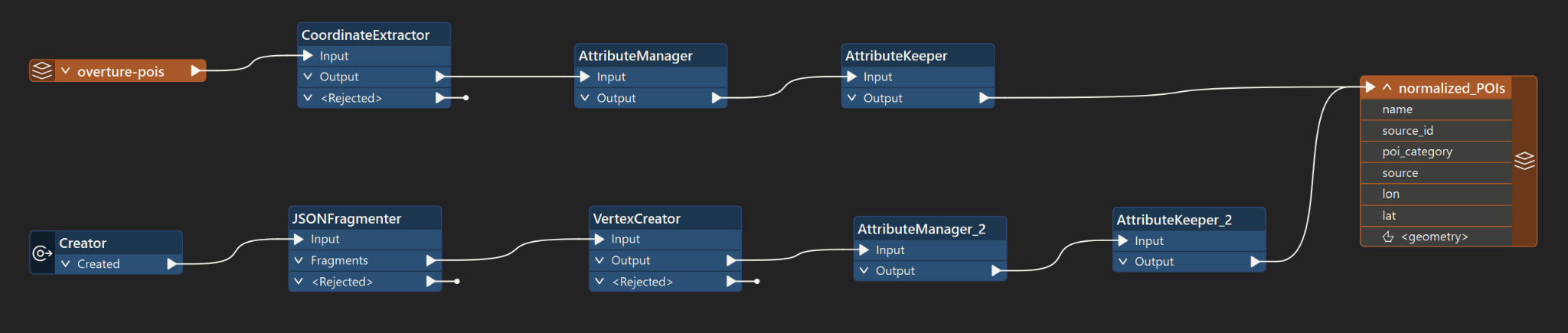Select the lat attribute row
The height and width of the screenshot is (333, 1568).
point(1436,216)
